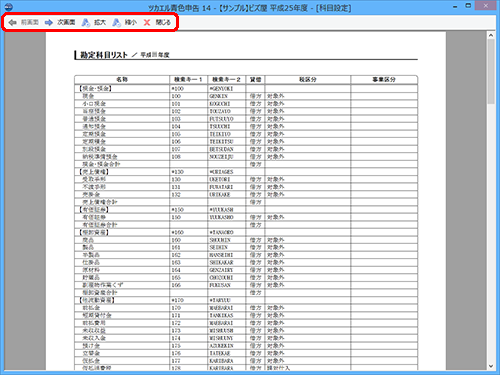Click the 勘定科目リスト page heading
The height and width of the screenshot is (375, 500).
[104, 55]
